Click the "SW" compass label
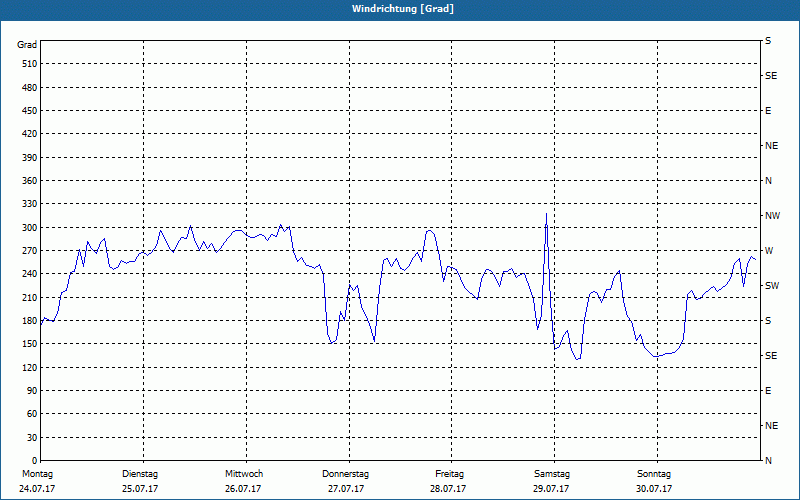This screenshot has width=800, height=500. [x=772, y=286]
